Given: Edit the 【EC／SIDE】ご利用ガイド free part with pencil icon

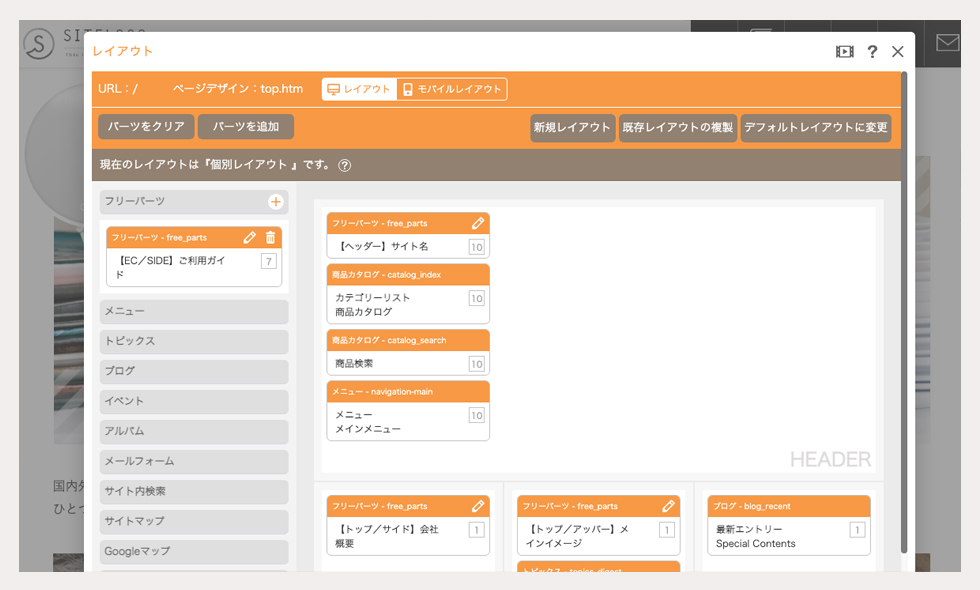Looking at the screenshot, I should point(249,237).
